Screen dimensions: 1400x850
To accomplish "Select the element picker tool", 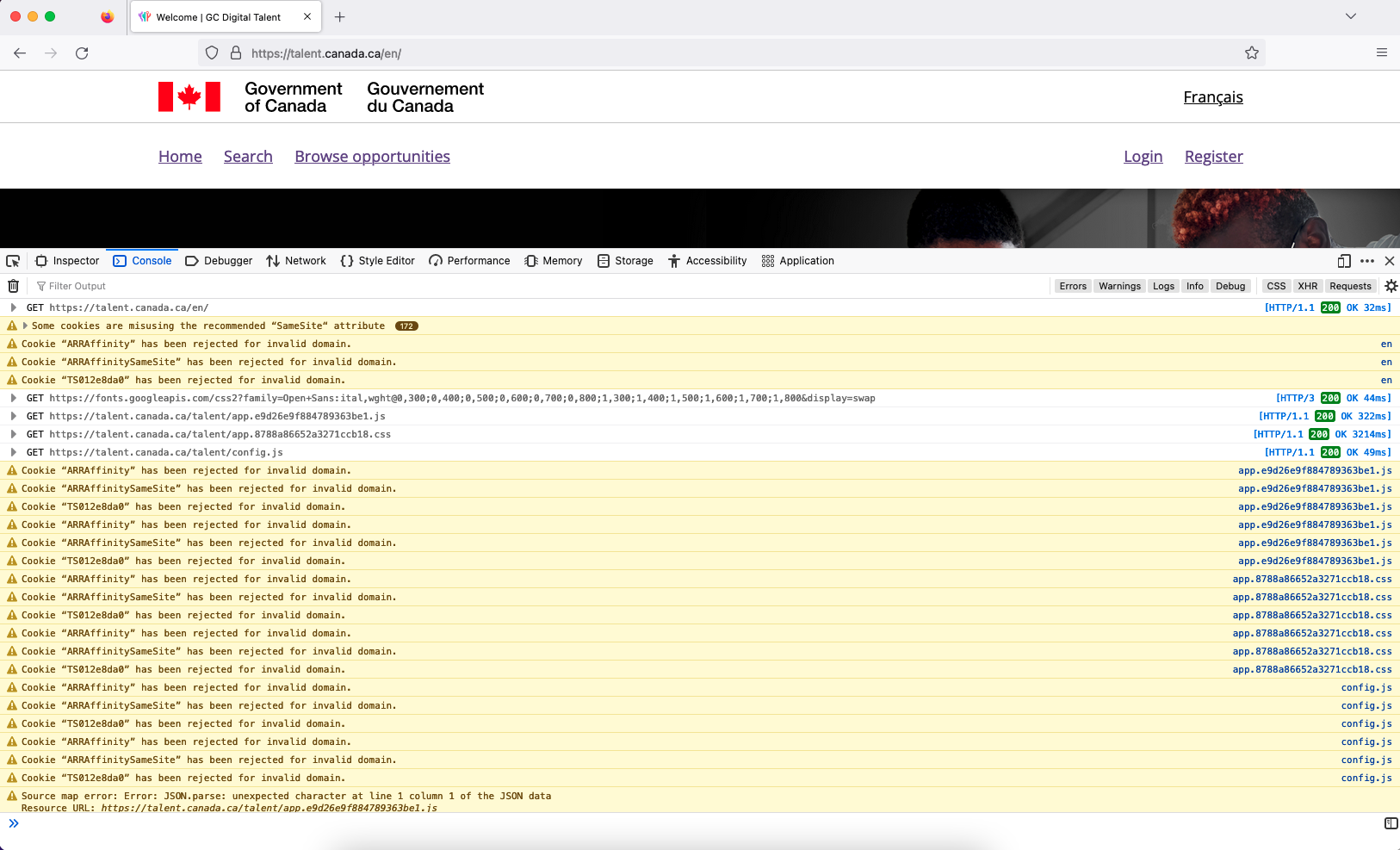I will pyautogui.click(x=13, y=260).
